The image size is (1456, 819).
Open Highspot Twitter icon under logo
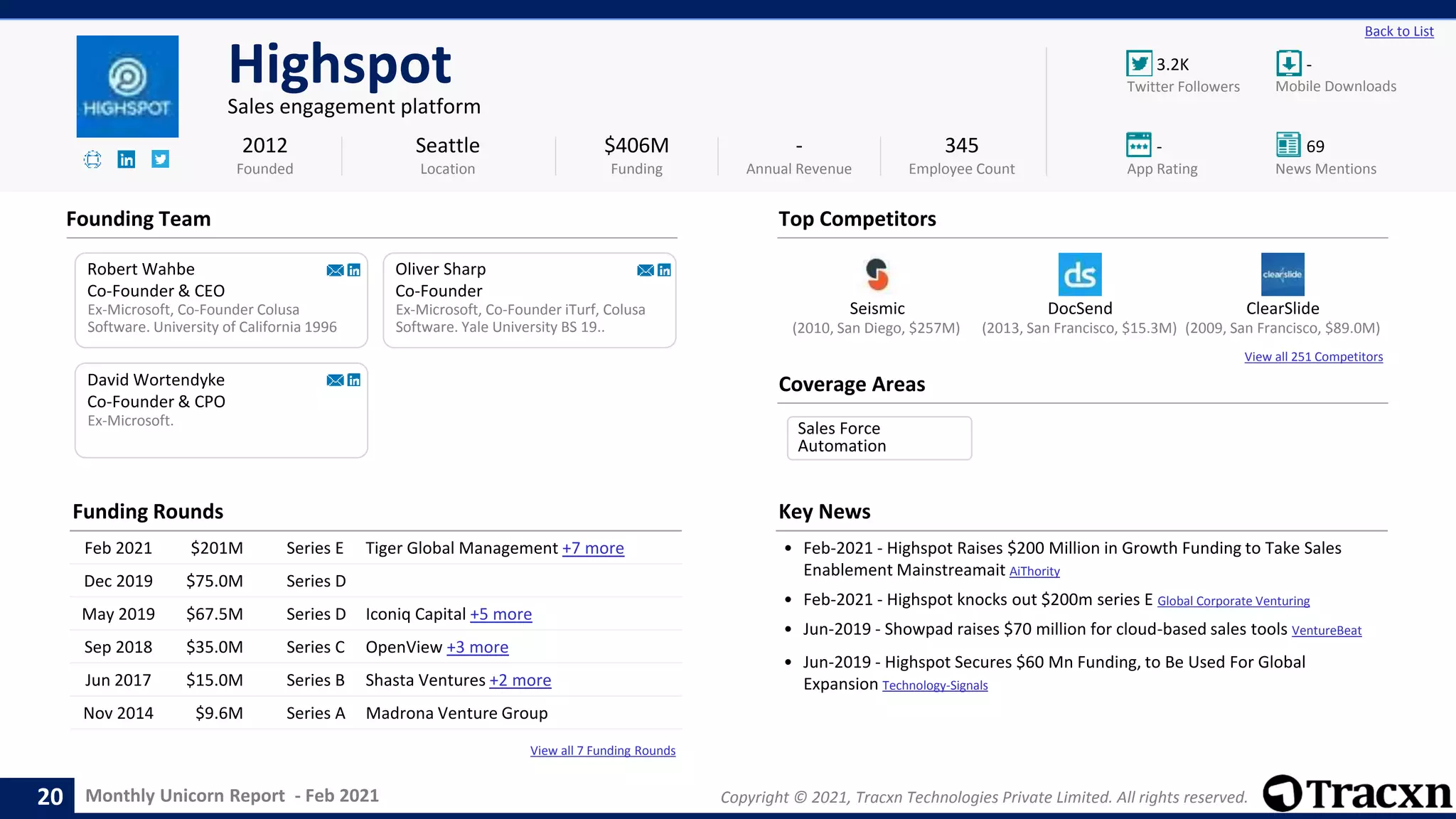[161, 159]
